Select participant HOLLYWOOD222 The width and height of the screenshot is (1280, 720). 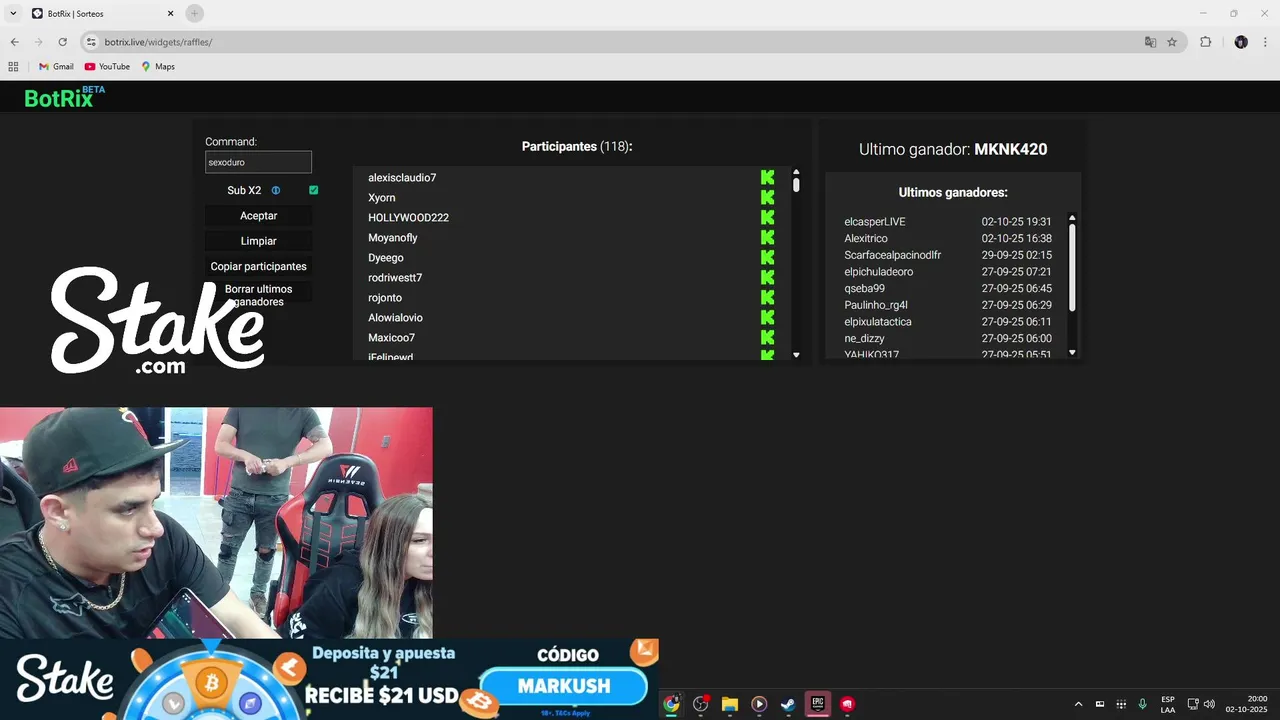(x=408, y=218)
